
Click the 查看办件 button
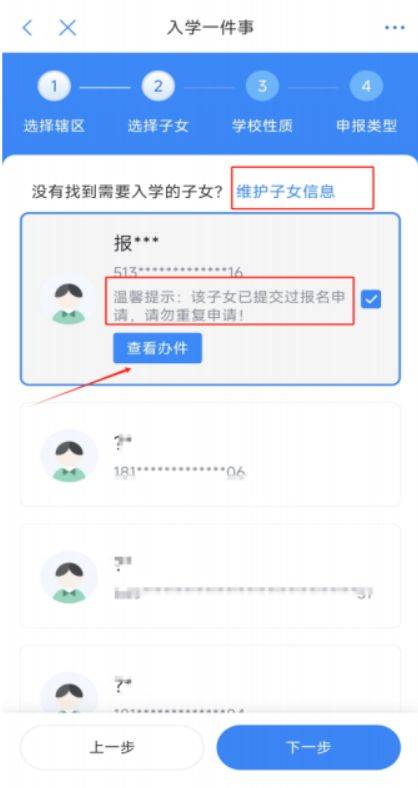pos(157,348)
